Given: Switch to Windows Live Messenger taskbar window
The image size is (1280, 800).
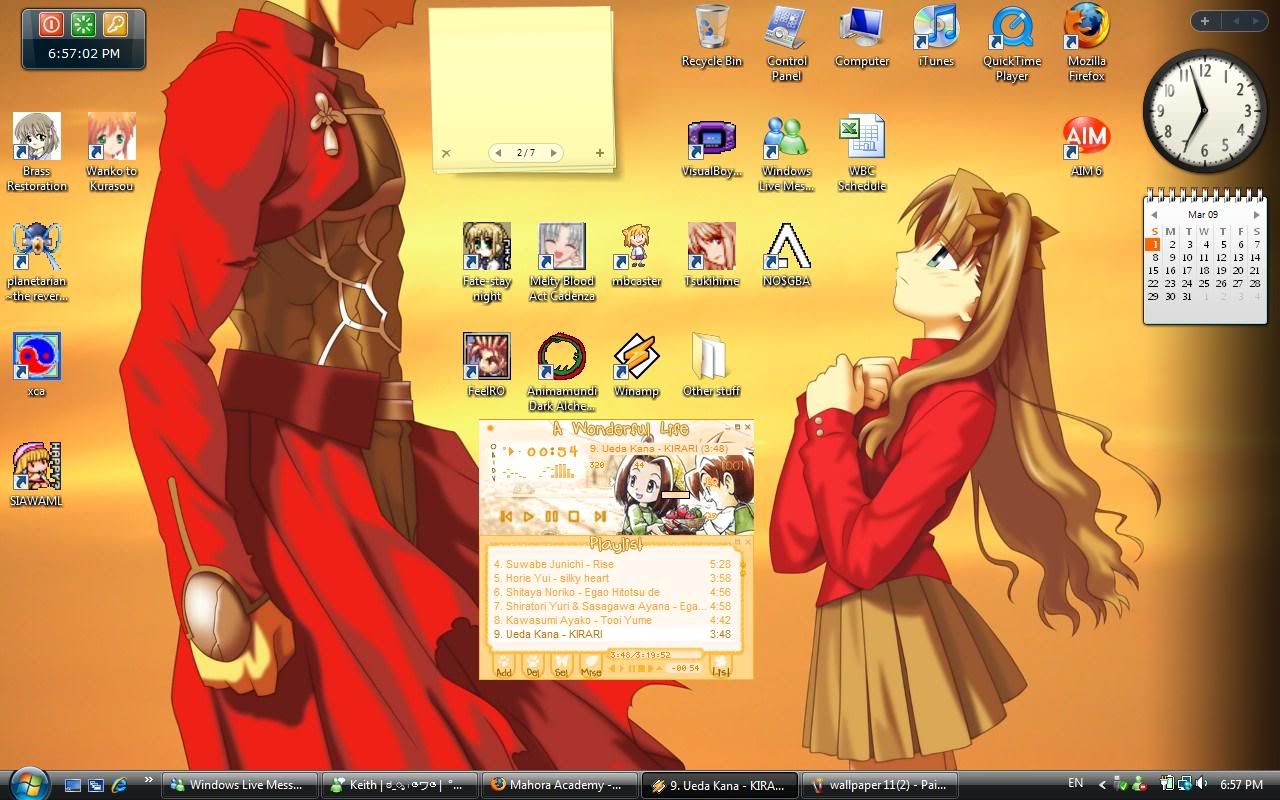Looking at the screenshot, I should 240,785.
